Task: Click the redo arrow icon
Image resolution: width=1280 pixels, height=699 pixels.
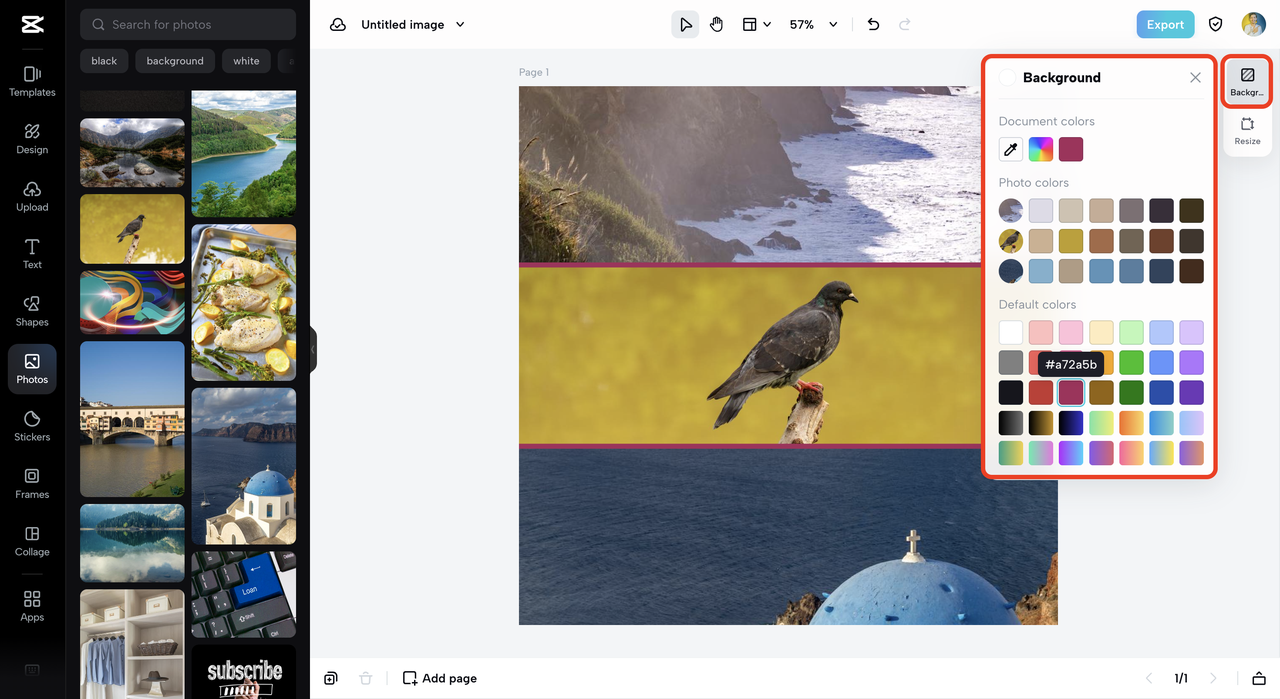Action: (905, 25)
